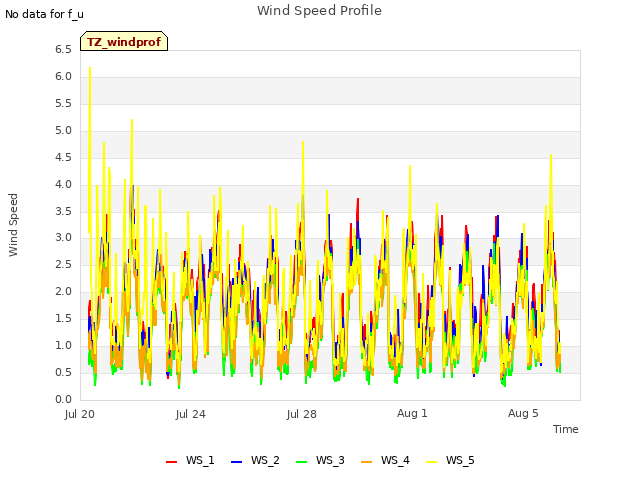Screen dimensions: 640x480
Task: Click the 6.0 y-axis tick value
Action: (x=63, y=77)
